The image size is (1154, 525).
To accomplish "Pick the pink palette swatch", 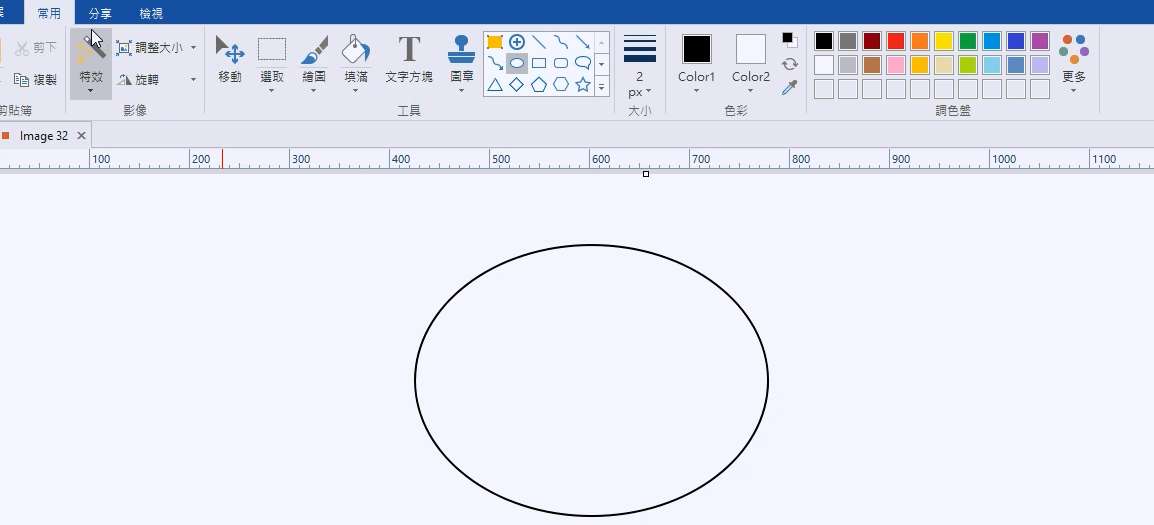I will [x=896, y=65].
